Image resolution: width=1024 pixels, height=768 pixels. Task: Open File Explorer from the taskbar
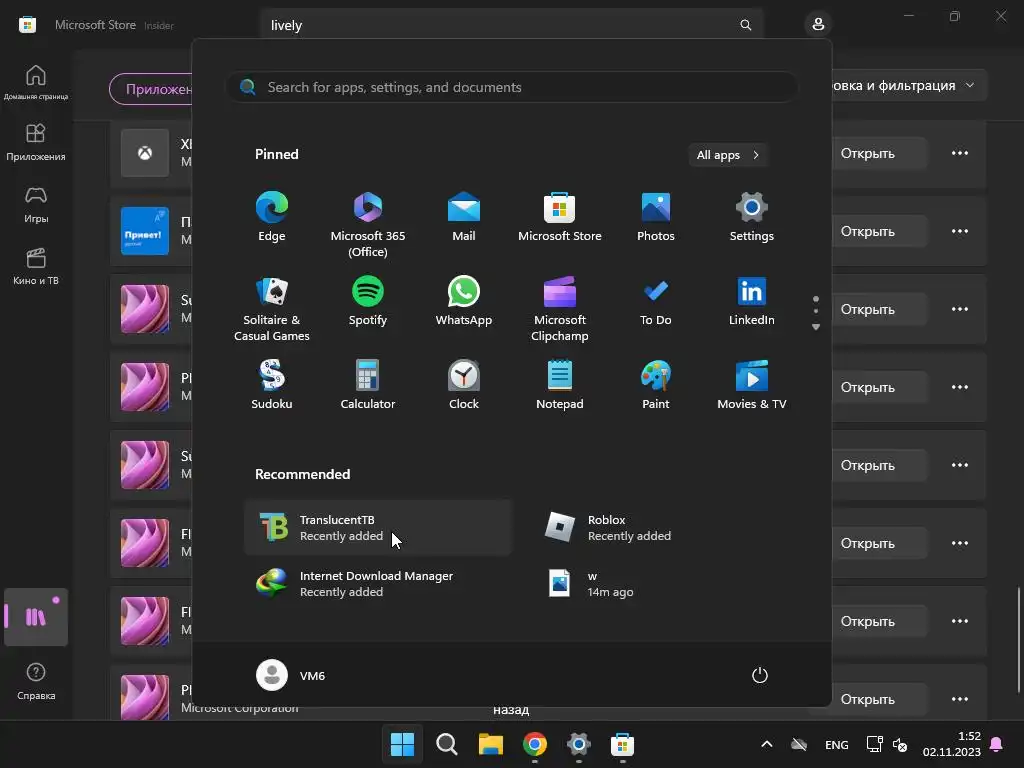click(x=490, y=744)
